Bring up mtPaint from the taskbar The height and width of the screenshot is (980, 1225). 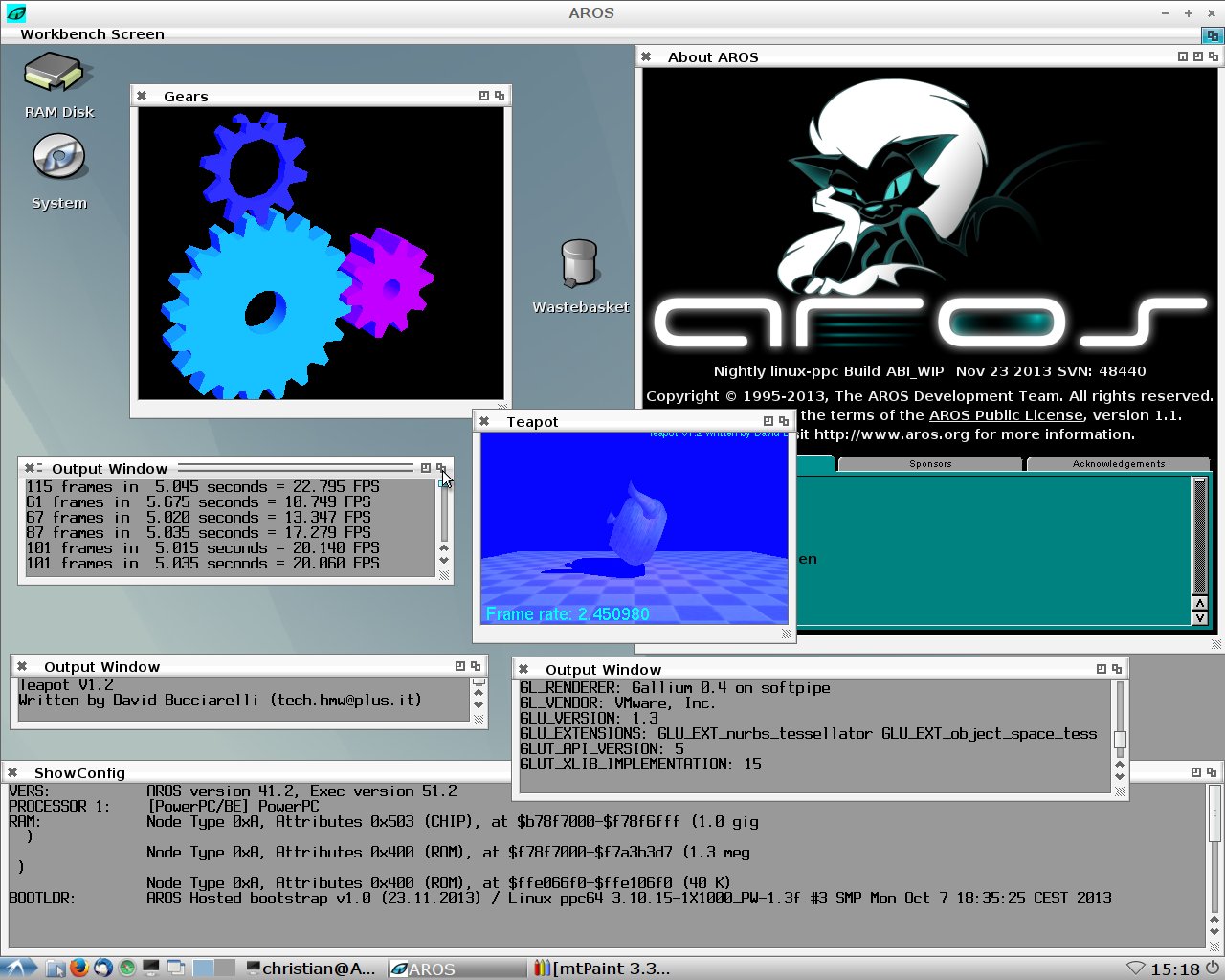point(603,969)
